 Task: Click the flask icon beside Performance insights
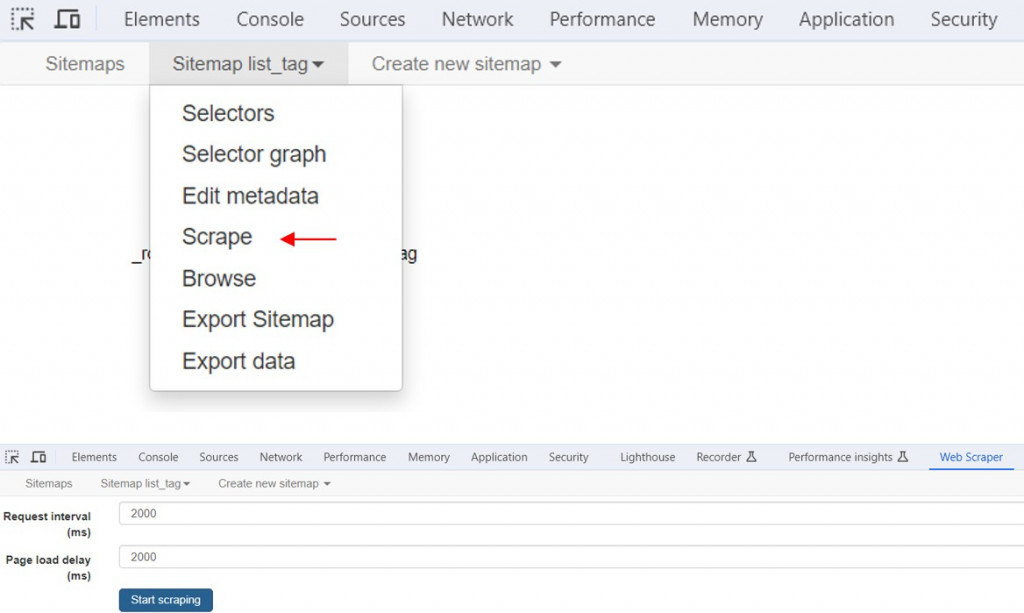[903, 457]
